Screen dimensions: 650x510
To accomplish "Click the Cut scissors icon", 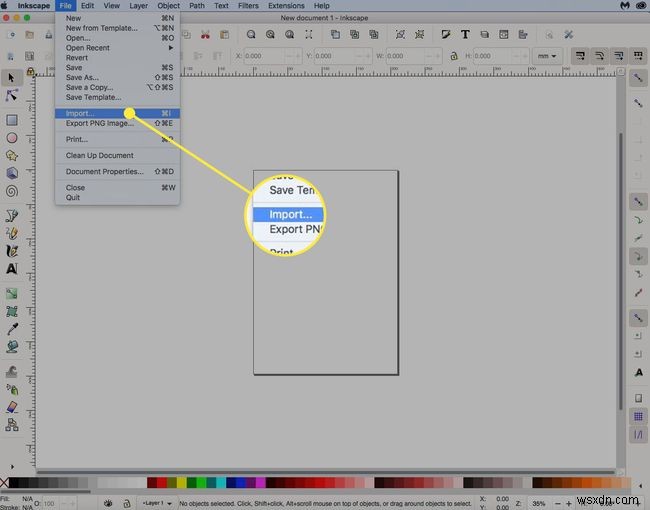I will point(205,34).
